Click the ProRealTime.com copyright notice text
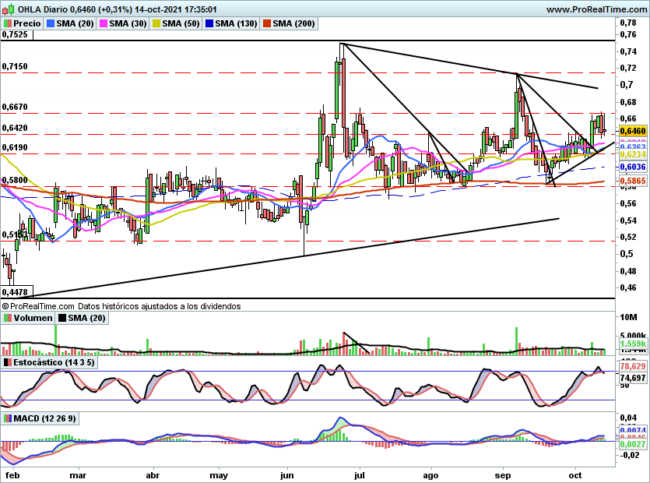The height and width of the screenshot is (483, 650). [121, 306]
